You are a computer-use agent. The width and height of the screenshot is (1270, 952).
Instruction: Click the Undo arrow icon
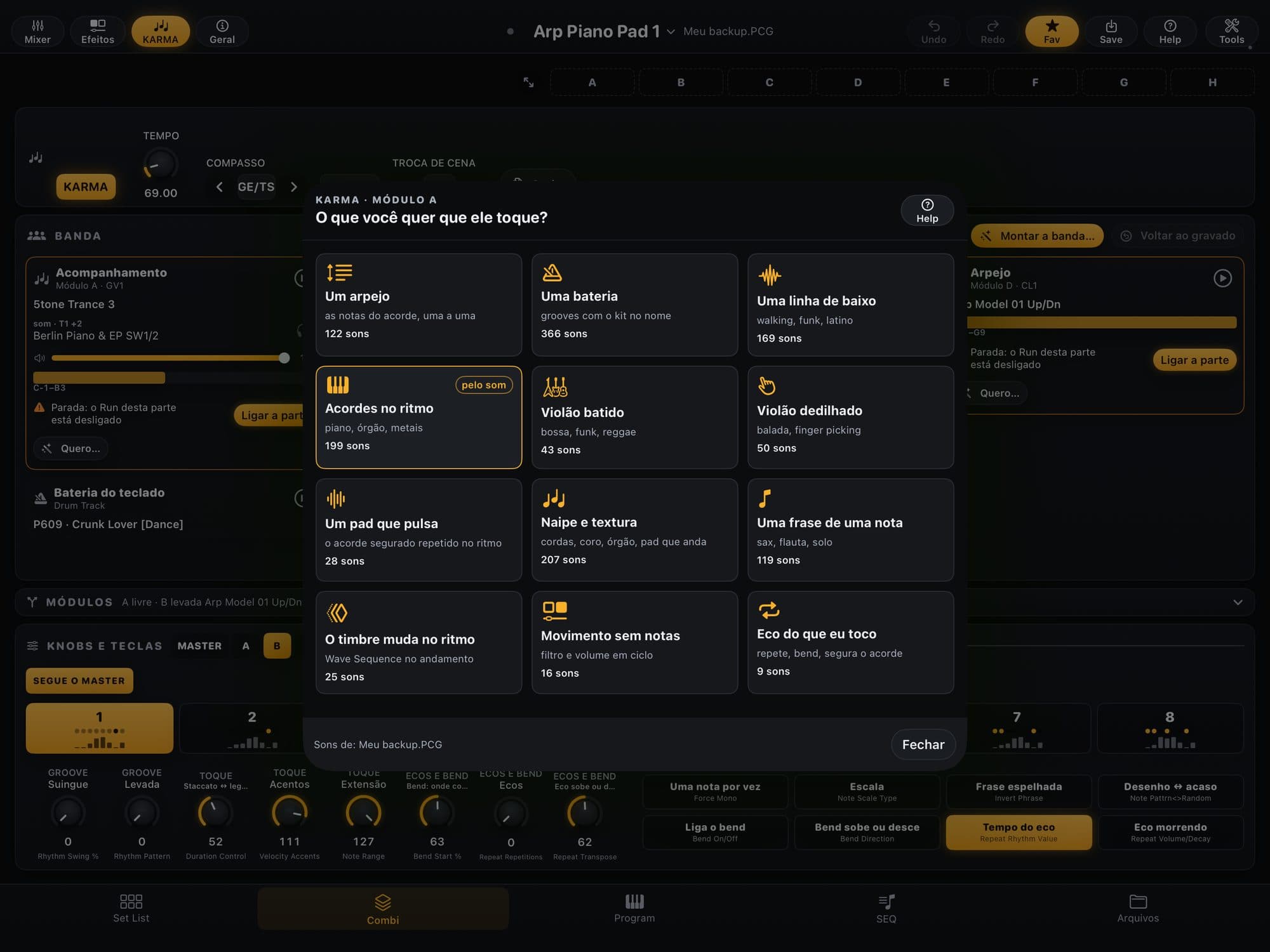click(x=933, y=31)
